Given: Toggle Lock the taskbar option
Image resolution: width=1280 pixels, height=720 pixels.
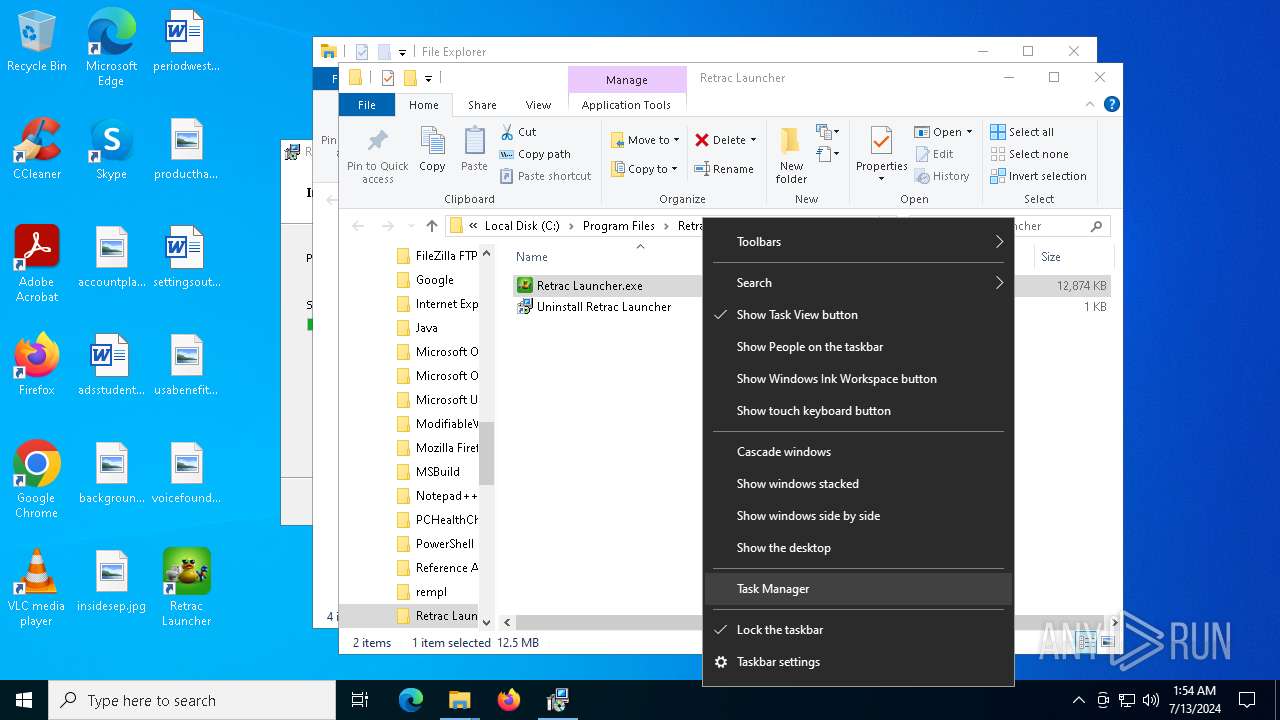Looking at the screenshot, I should tap(858, 630).
